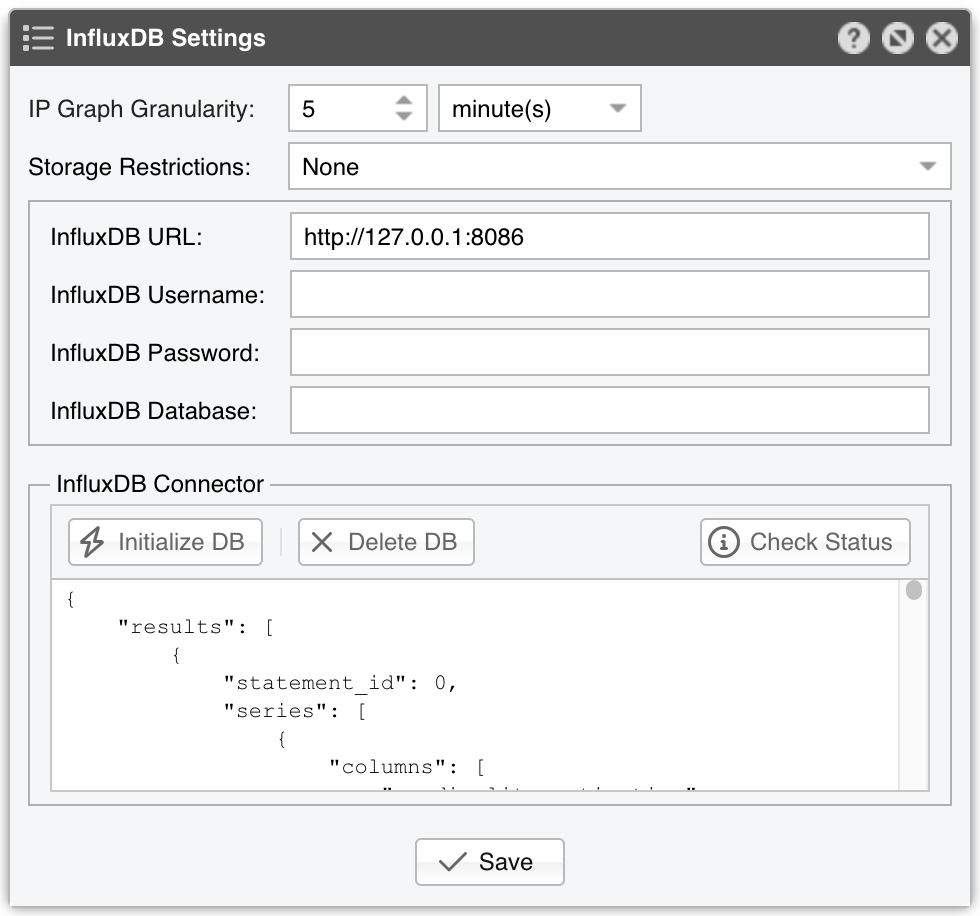Click the "statement_id": 0 line in output
The width and height of the screenshot is (980, 916).
[340, 683]
